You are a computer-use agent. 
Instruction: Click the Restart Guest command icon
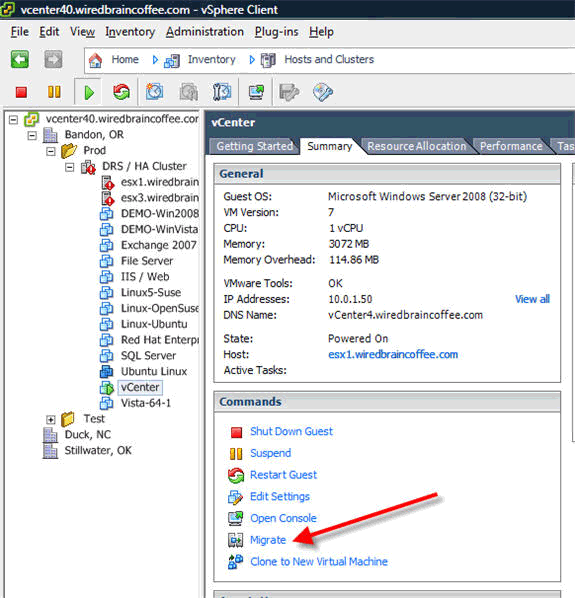click(236, 476)
